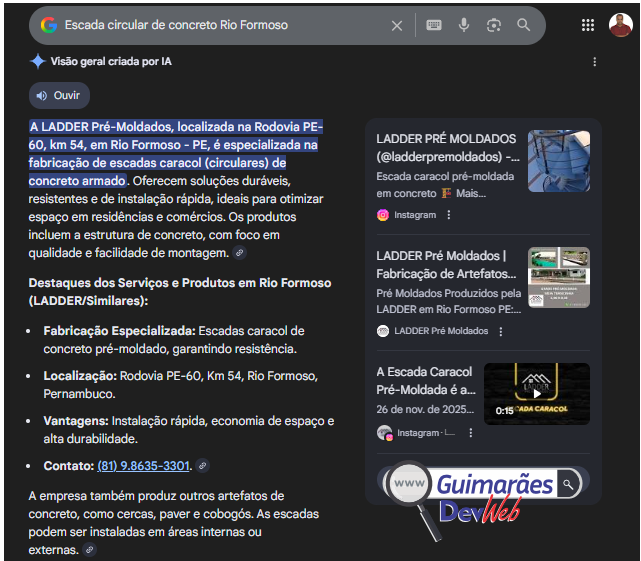The image size is (641, 561).
Task: Click 'Visão geral criada por IA' heading
Action: tap(111, 62)
